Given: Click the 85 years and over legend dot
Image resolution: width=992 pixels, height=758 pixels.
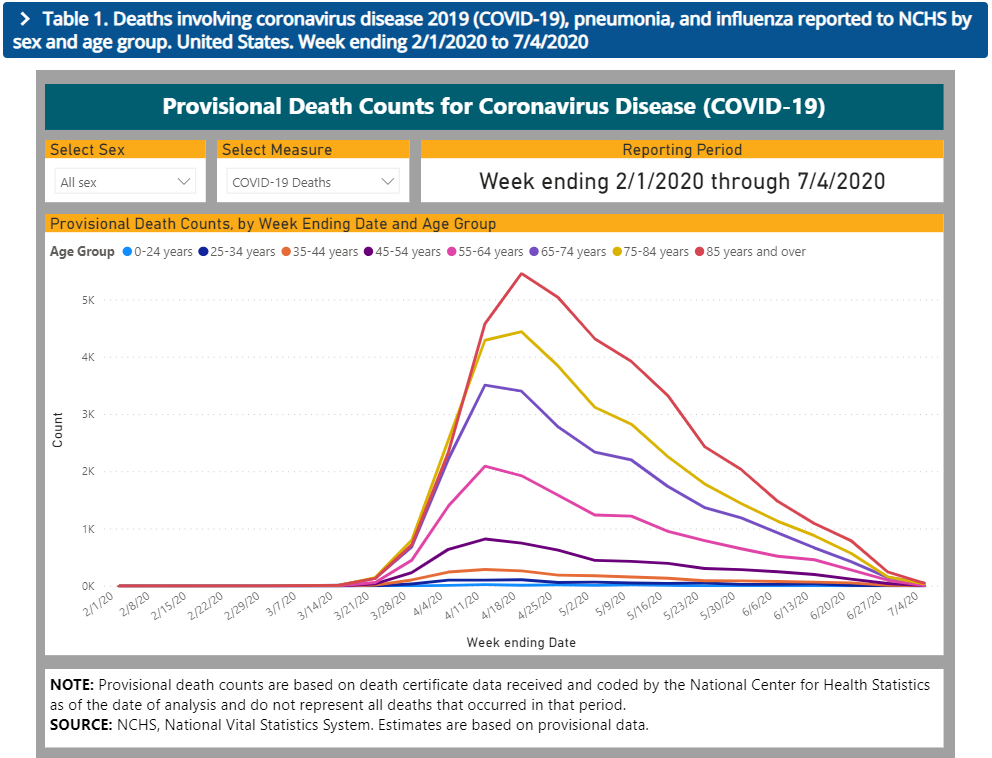Looking at the screenshot, I should (700, 252).
